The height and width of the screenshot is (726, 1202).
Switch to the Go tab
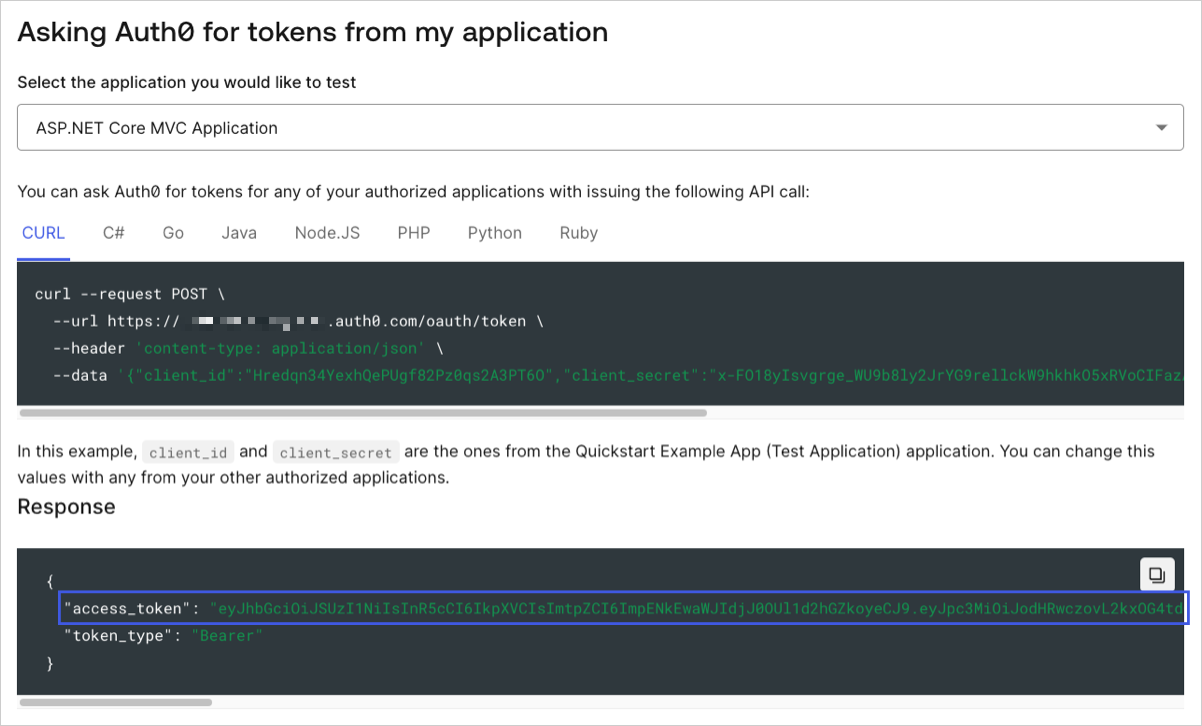(x=173, y=233)
